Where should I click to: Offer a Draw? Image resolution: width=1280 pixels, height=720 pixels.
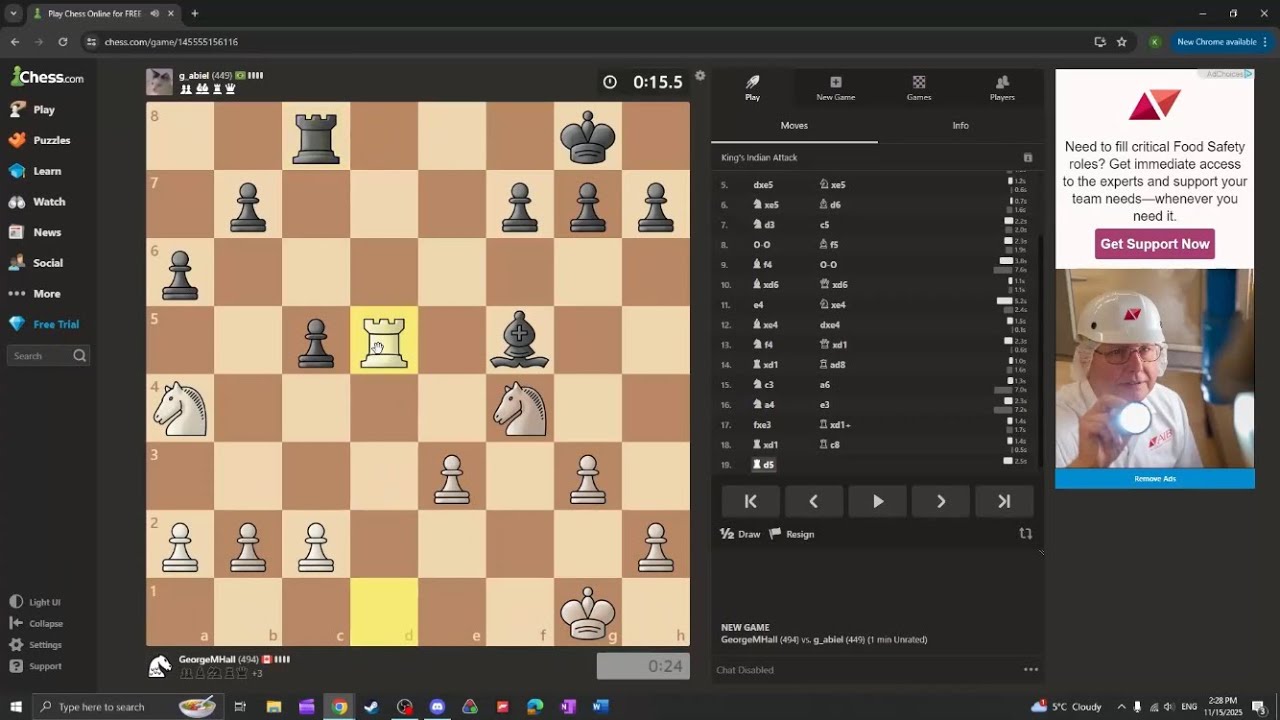[x=740, y=534]
